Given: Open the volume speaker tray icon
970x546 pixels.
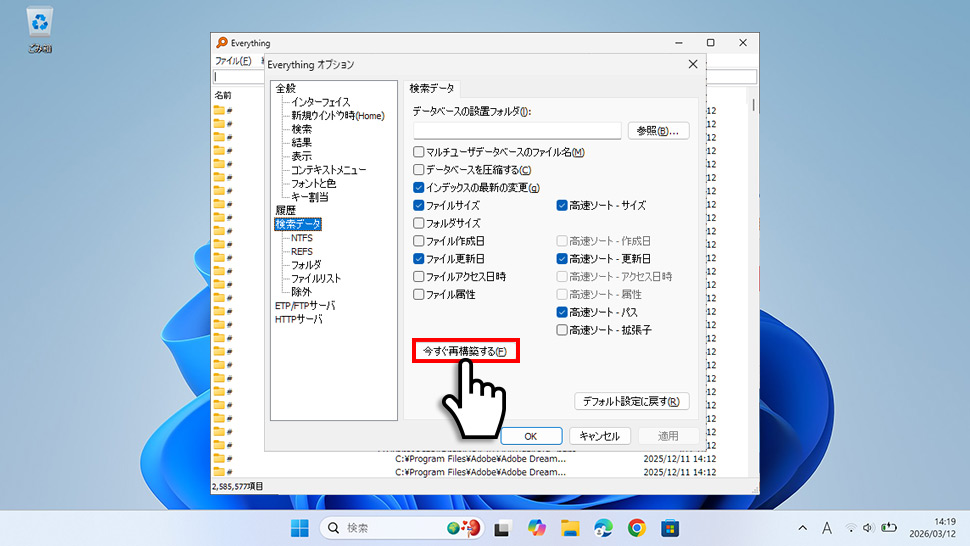Looking at the screenshot, I should tap(868, 528).
